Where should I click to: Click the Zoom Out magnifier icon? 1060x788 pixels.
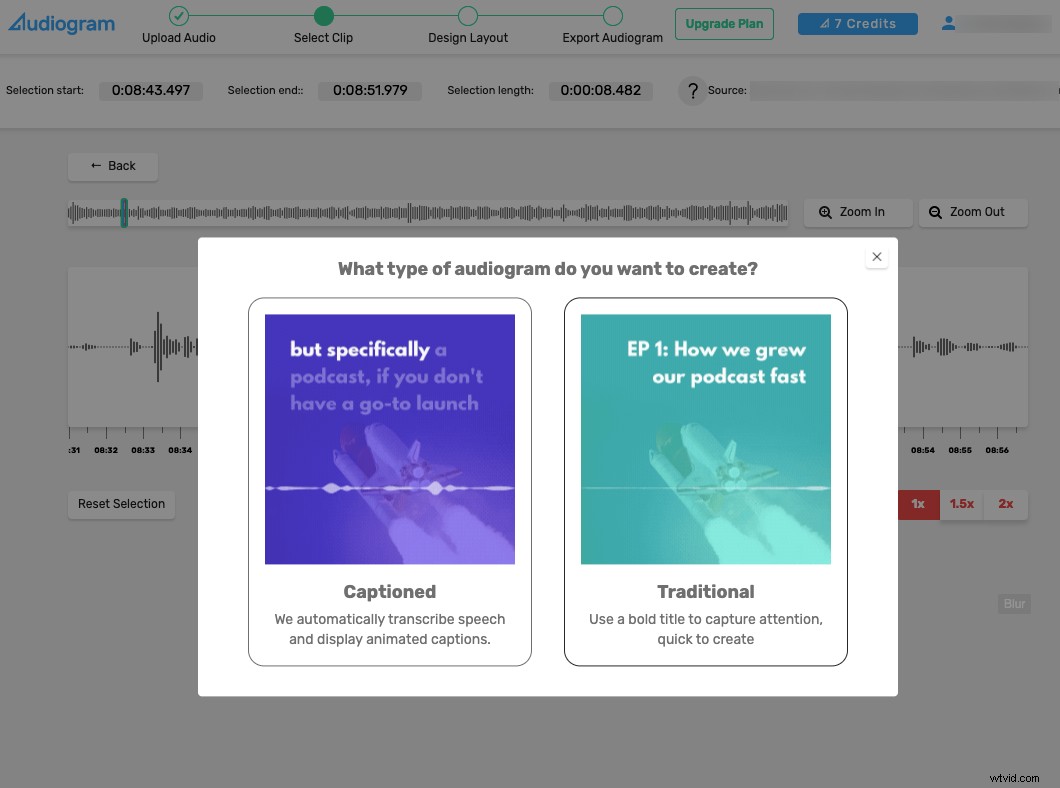coord(936,212)
